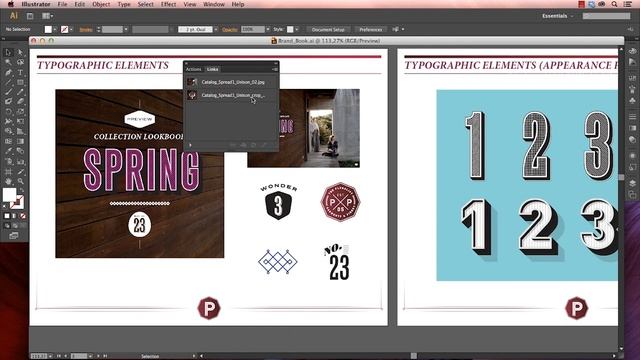Viewport: 640px width, 360px height.
Task: Select the Scale tool
Action: (20, 111)
